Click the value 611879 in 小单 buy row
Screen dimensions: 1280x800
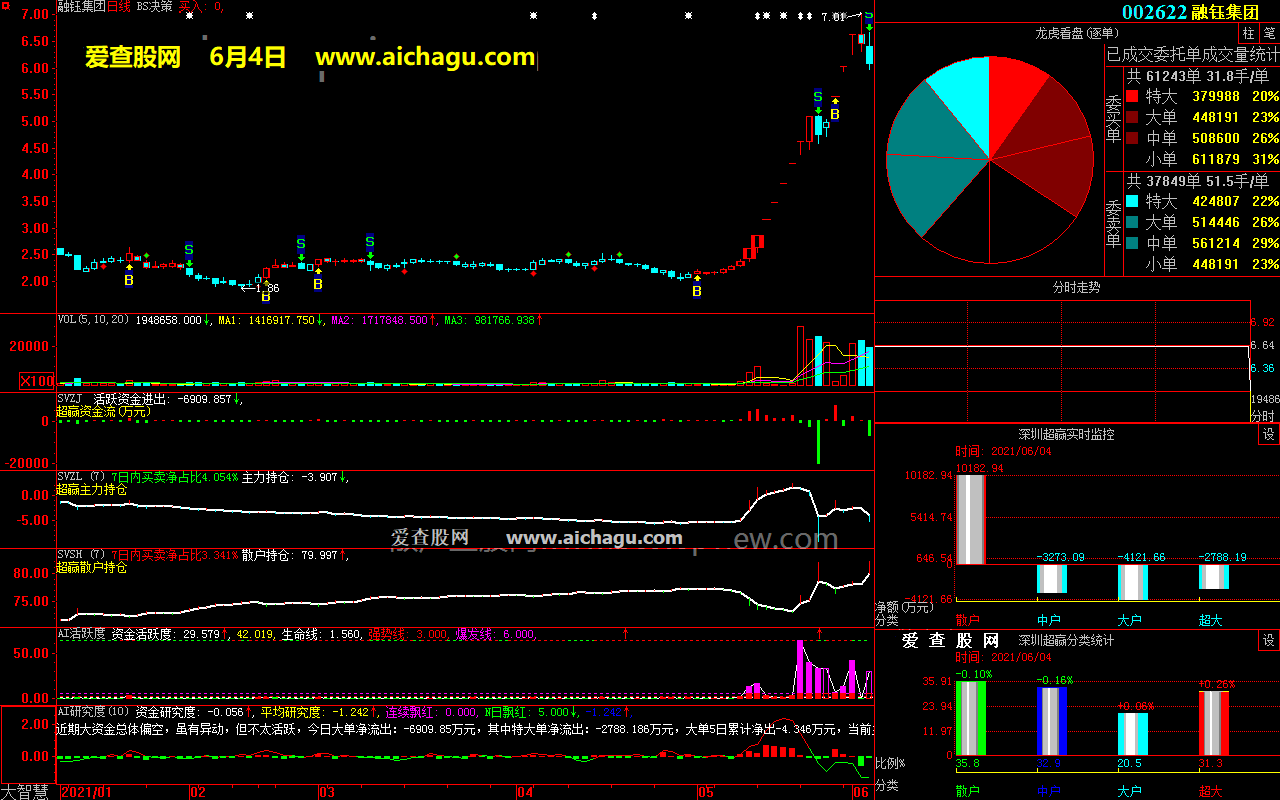1215,160
